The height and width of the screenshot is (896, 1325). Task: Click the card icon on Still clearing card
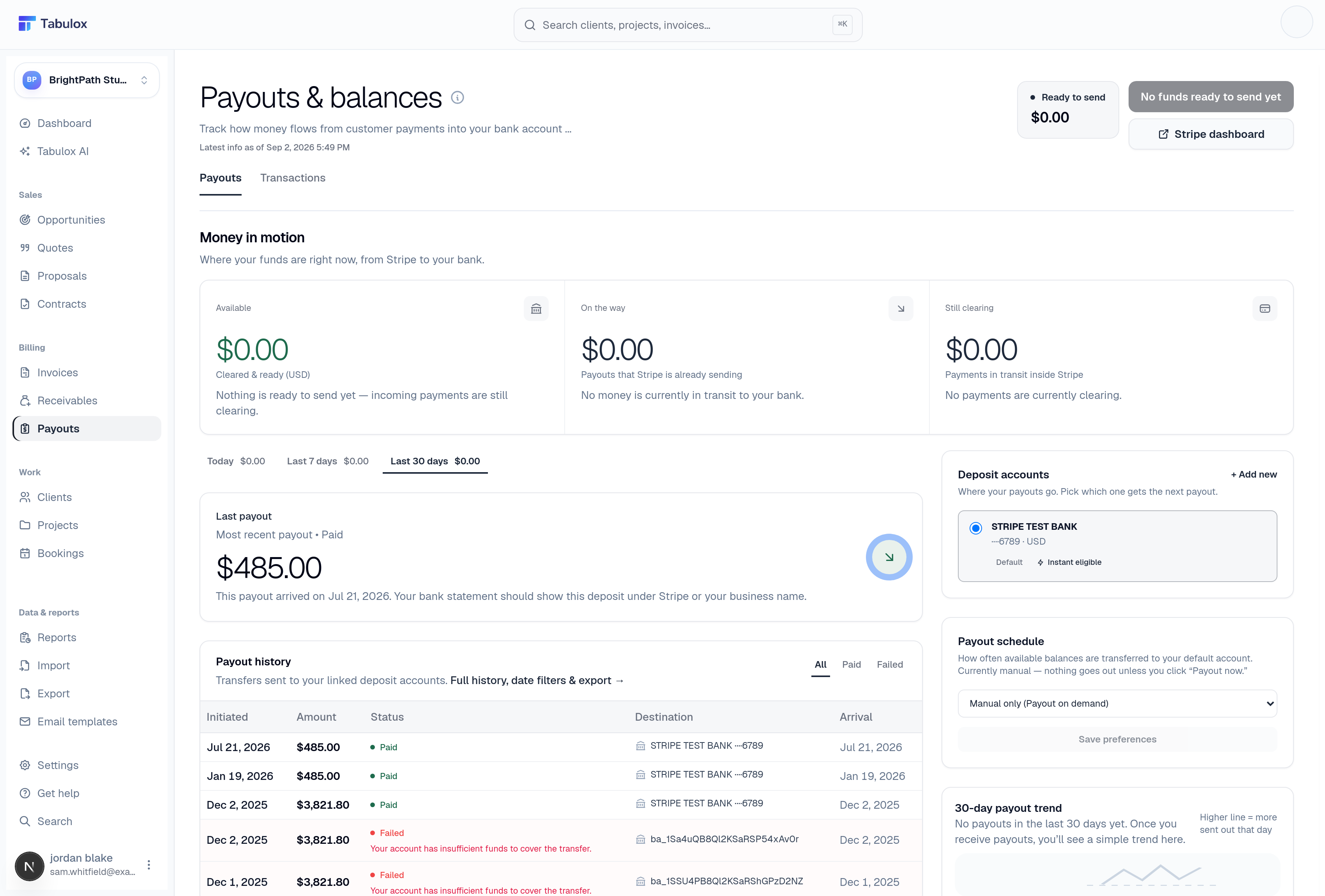1265,309
